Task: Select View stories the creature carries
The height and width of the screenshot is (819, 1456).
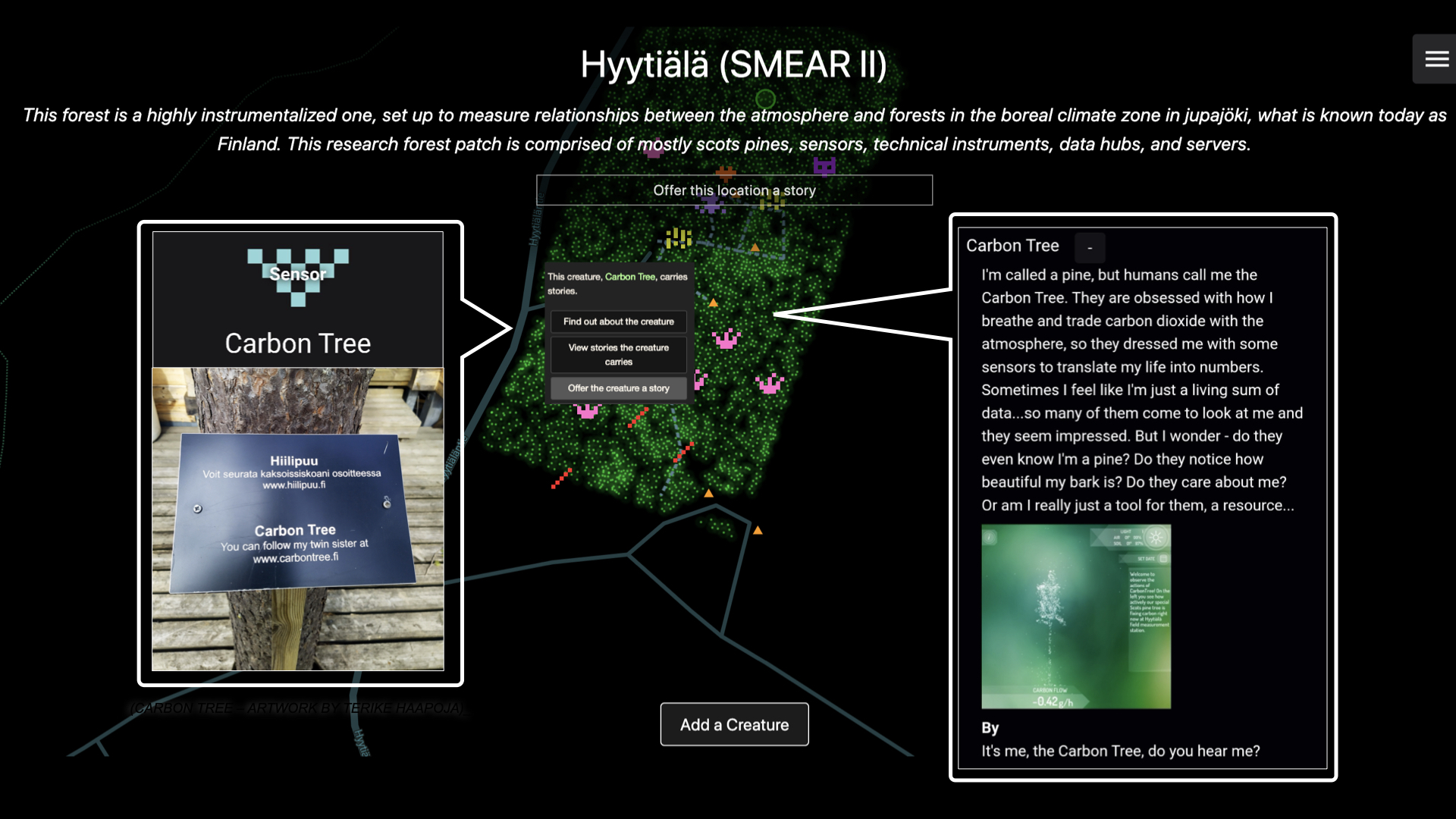Action: pos(618,354)
